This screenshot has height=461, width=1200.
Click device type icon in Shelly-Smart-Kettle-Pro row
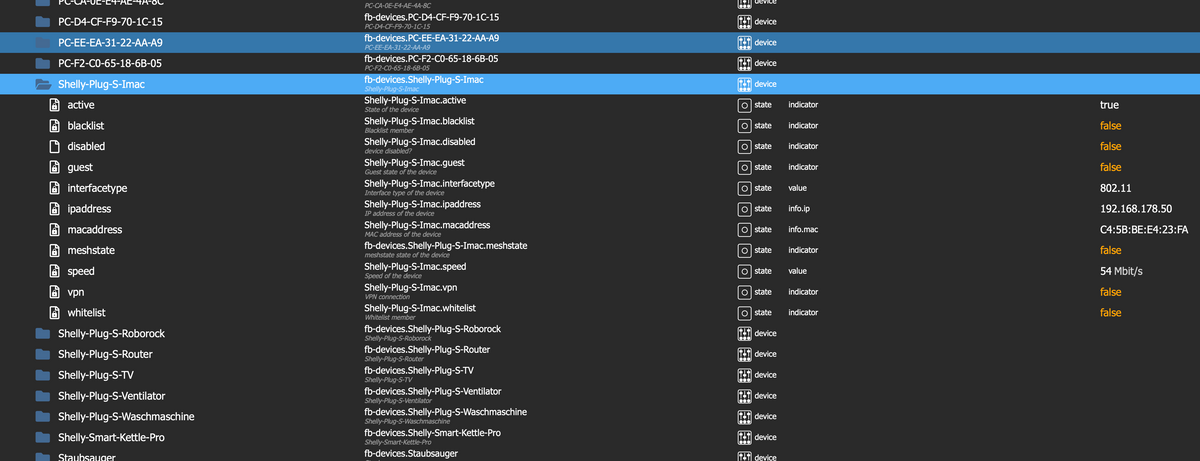coord(743,438)
